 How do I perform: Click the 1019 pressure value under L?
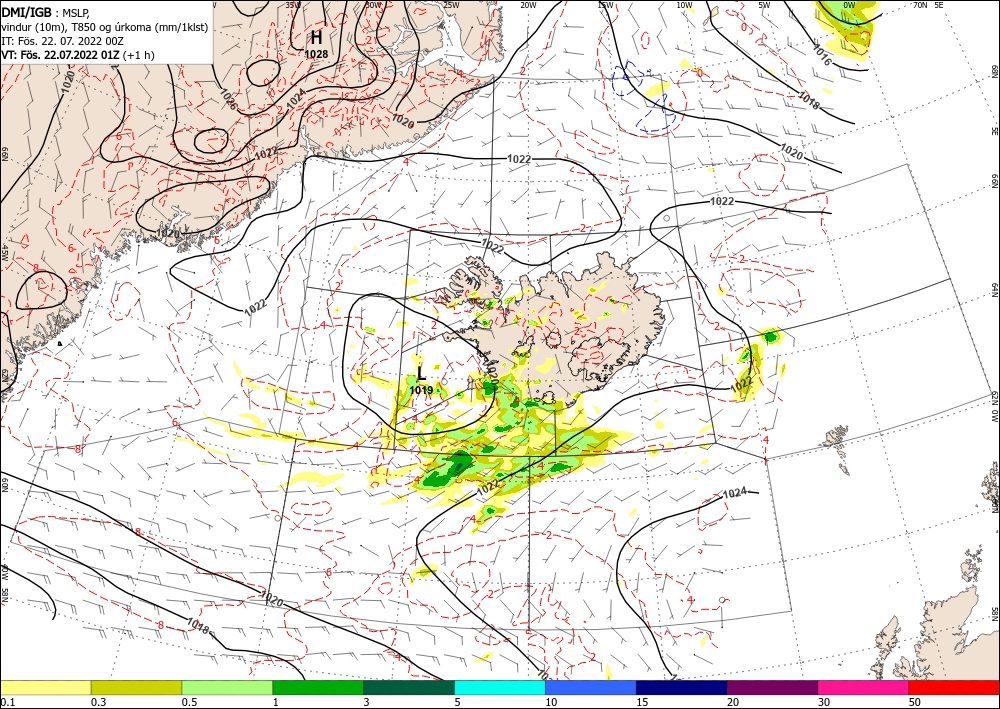[421, 390]
